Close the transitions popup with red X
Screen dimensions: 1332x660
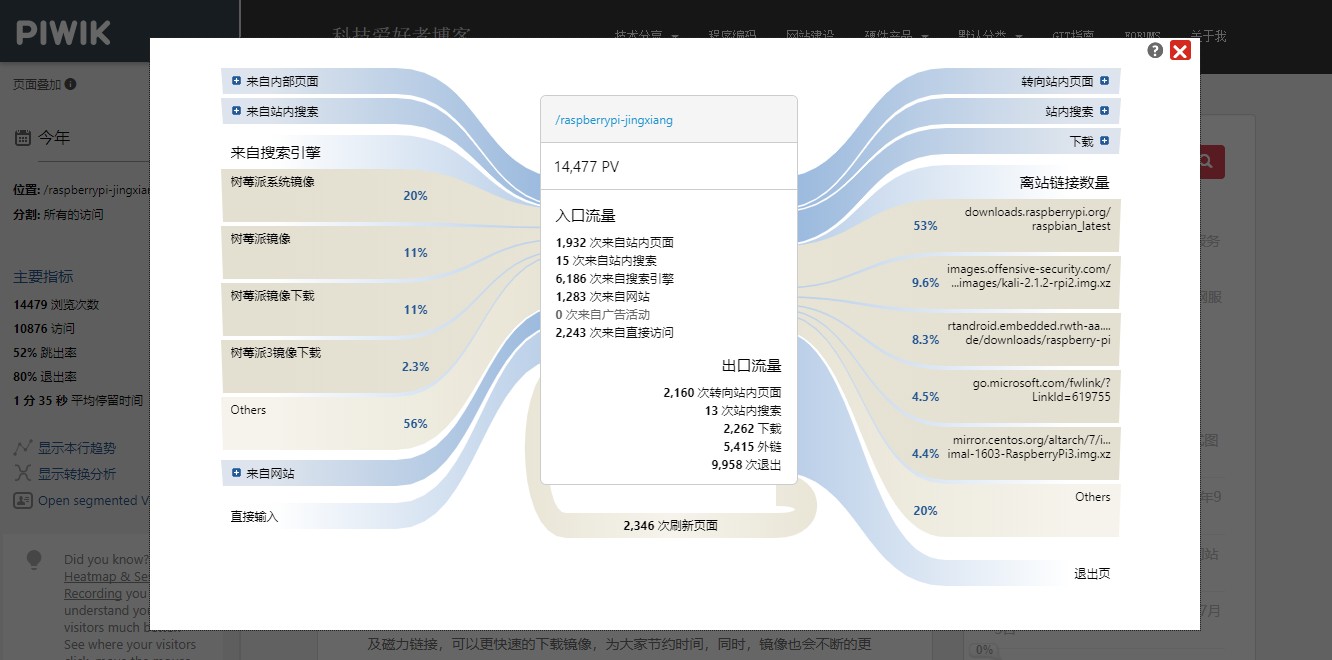(x=1180, y=51)
